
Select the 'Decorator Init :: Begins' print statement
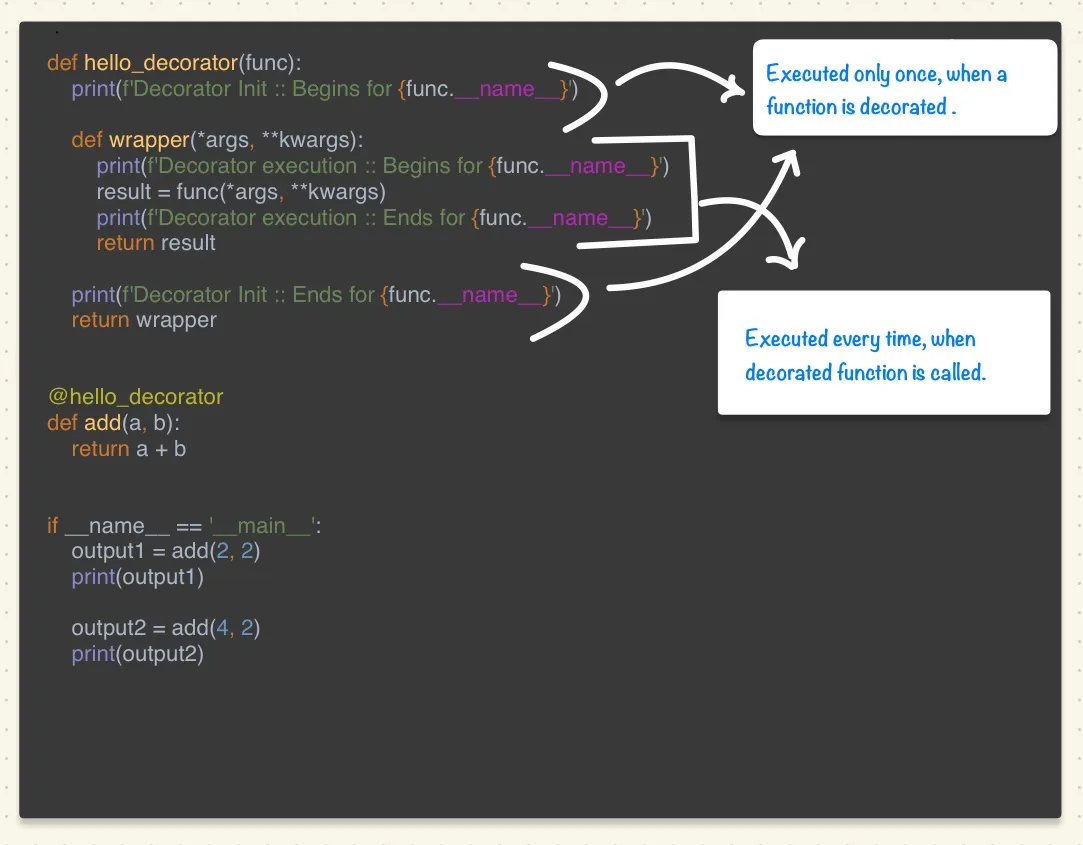tap(310, 89)
